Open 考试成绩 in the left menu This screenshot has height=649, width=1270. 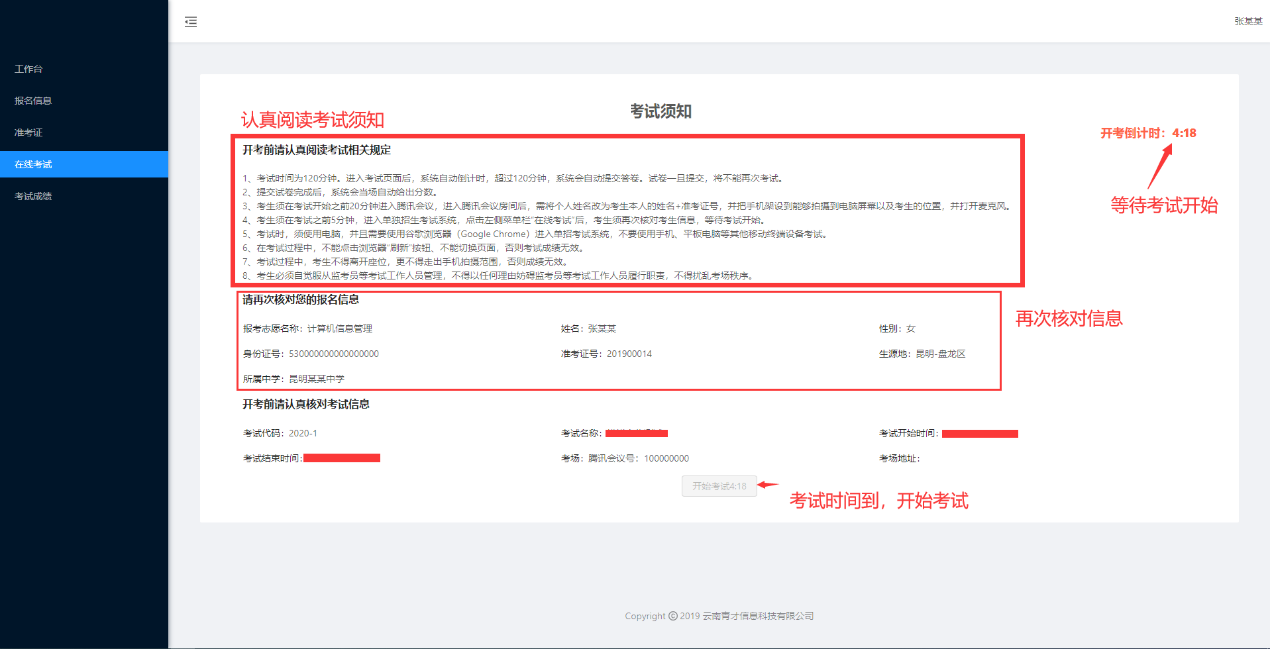tap(33, 196)
